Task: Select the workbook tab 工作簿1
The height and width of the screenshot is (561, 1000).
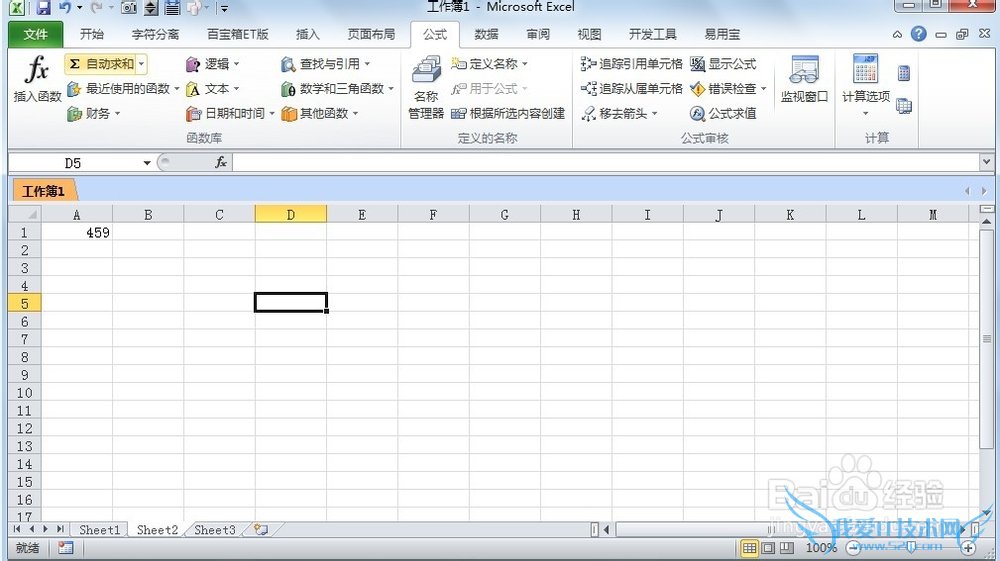Action: coord(43,191)
